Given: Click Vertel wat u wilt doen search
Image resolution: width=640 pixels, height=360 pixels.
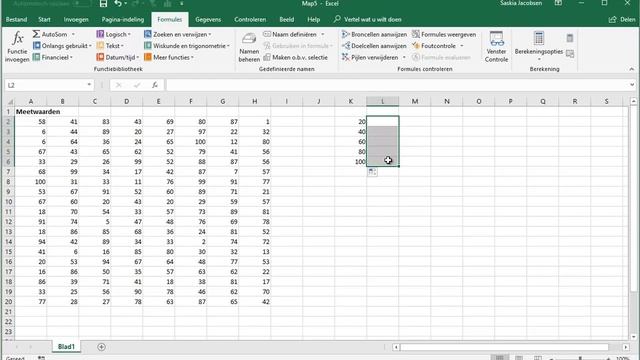Looking at the screenshot, I should point(367,20).
